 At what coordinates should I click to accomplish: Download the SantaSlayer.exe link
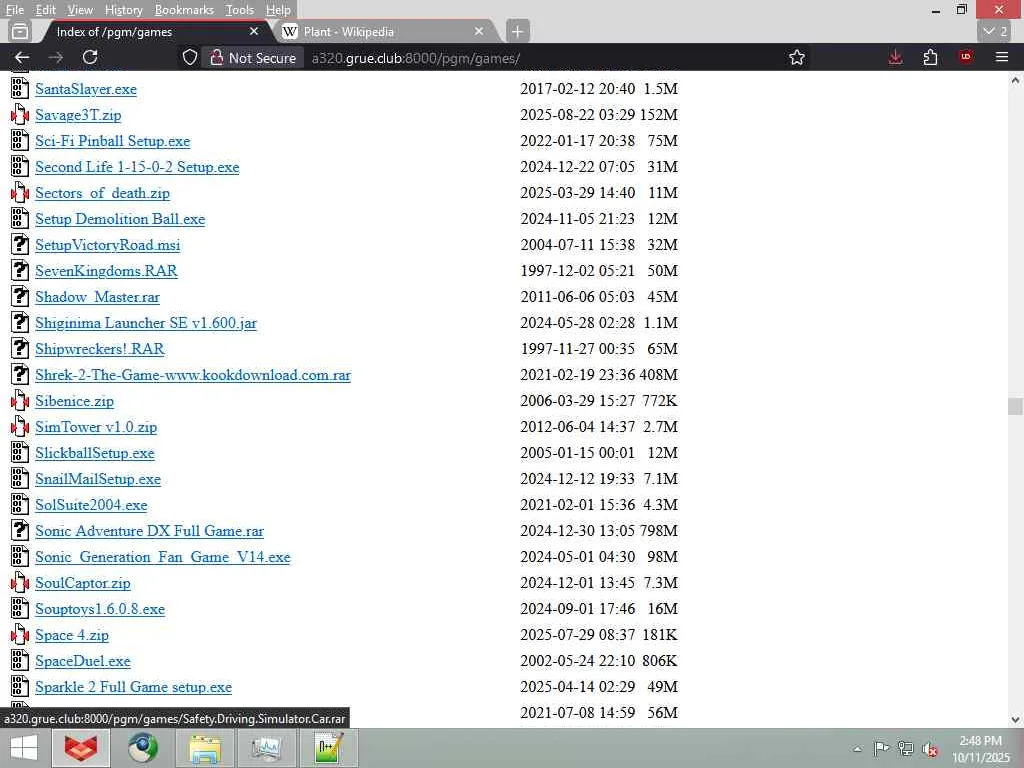tap(86, 89)
